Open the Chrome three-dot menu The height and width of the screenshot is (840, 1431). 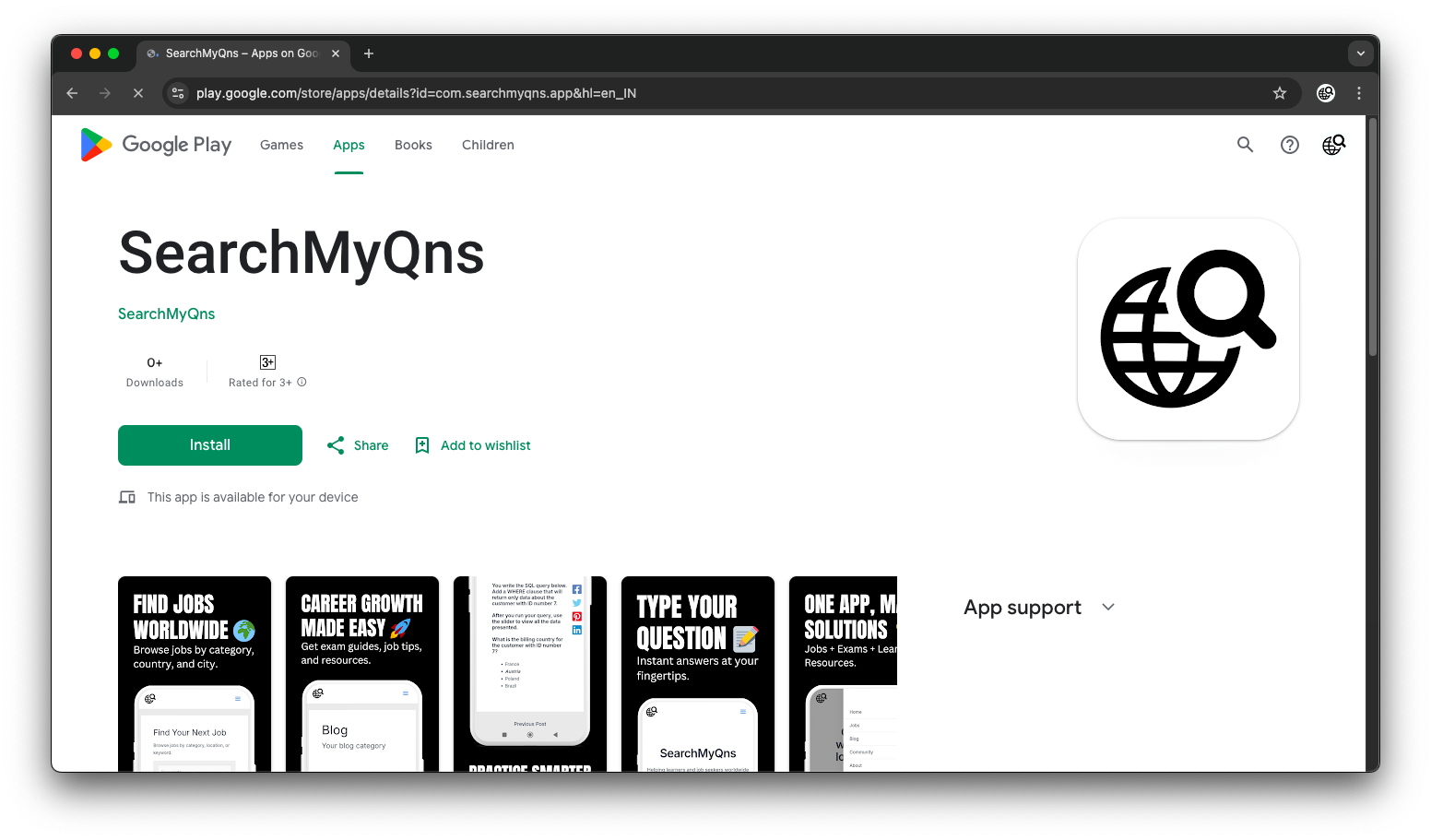tap(1359, 93)
